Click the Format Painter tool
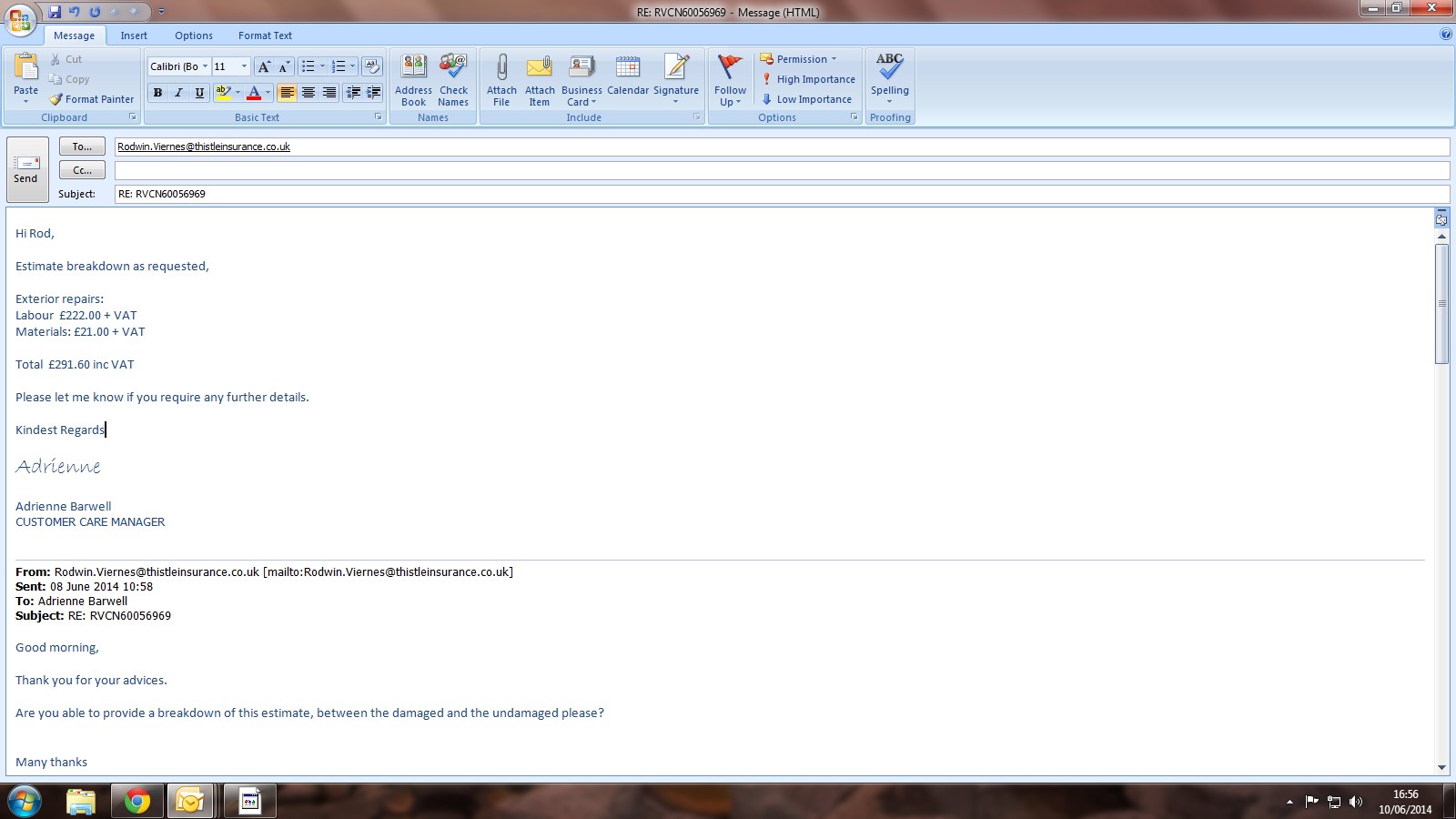Viewport: 1456px width, 819px height. pos(92,99)
